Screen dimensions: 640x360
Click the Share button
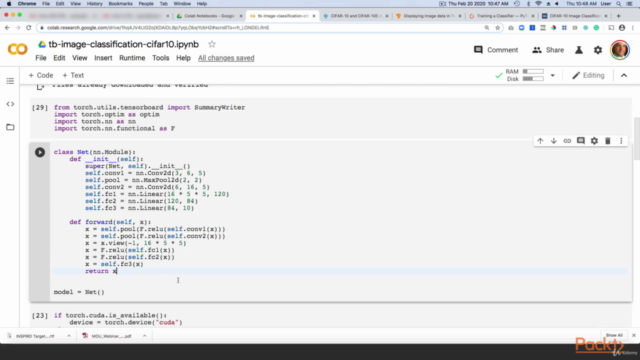[548, 50]
